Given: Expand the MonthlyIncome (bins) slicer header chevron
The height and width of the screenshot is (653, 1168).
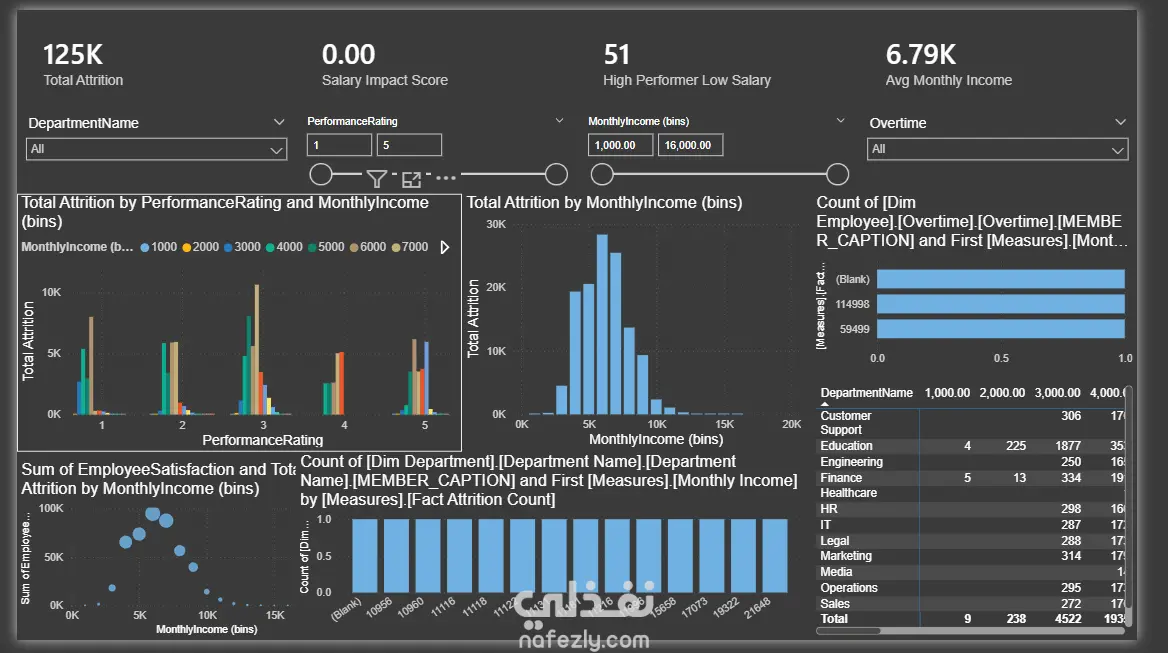Looking at the screenshot, I should 840,121.
